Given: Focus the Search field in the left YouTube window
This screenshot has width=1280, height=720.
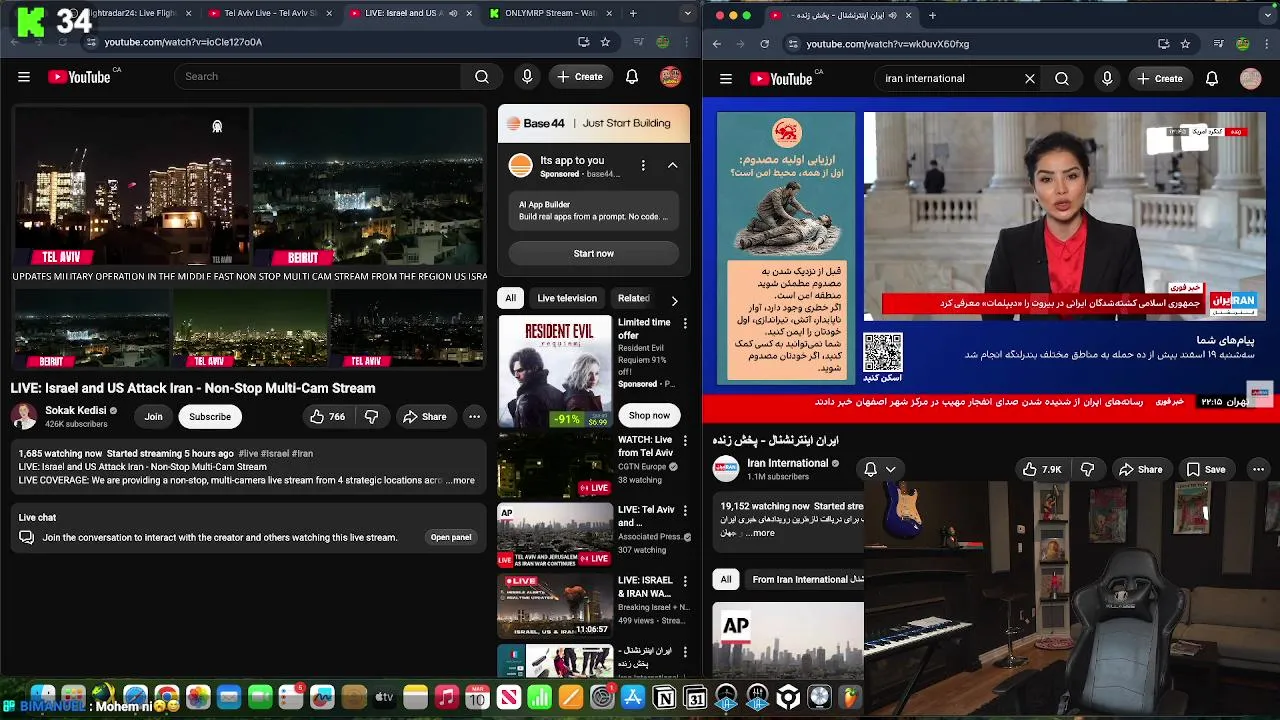Looking at the screenshot, I should click(318, 77).
